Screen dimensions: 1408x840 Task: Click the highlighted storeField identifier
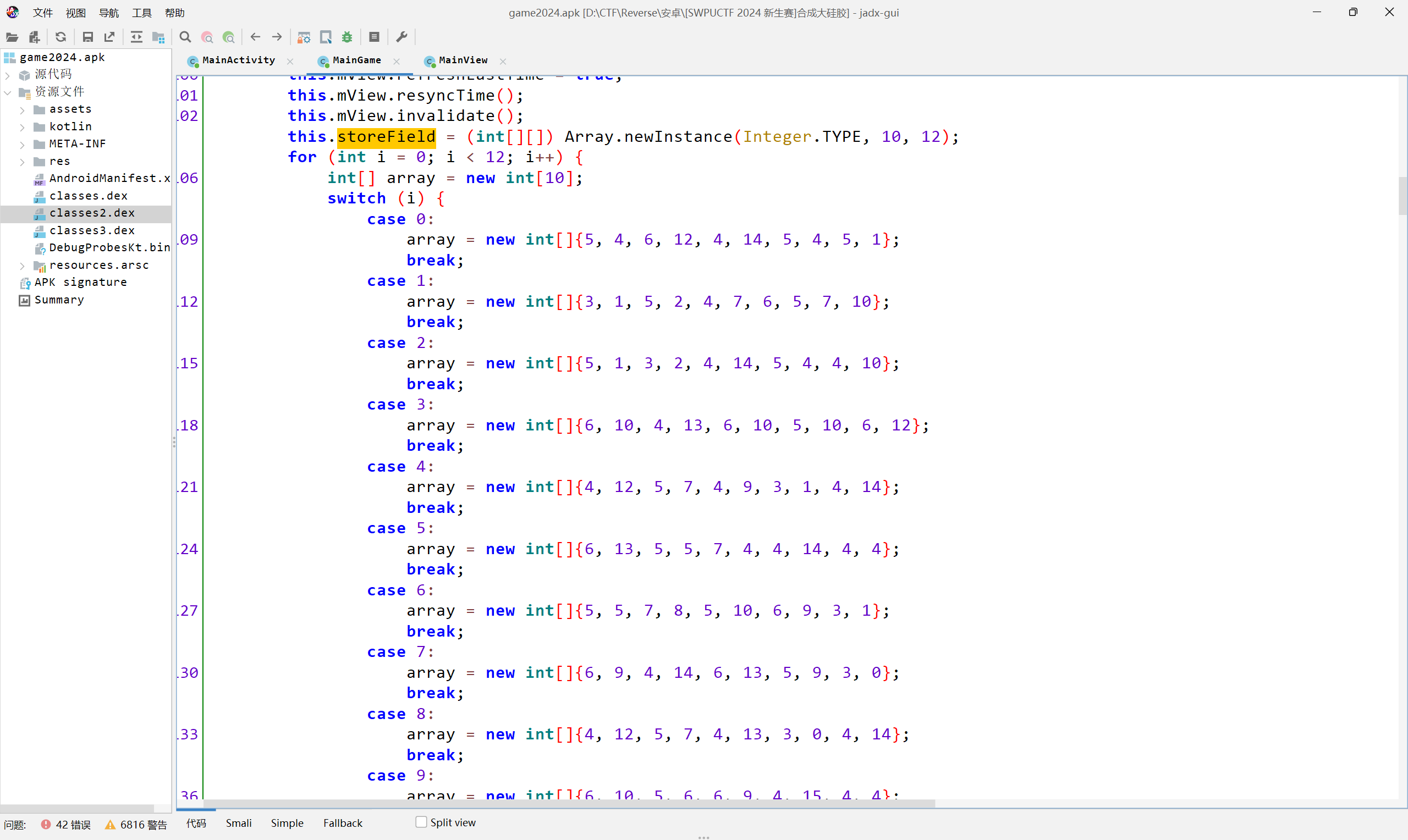point(386,136)
